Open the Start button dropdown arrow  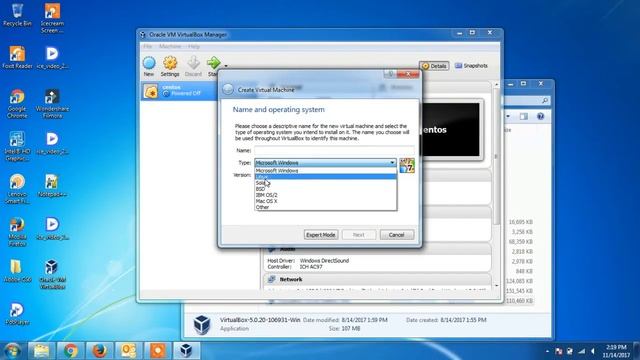226,66
